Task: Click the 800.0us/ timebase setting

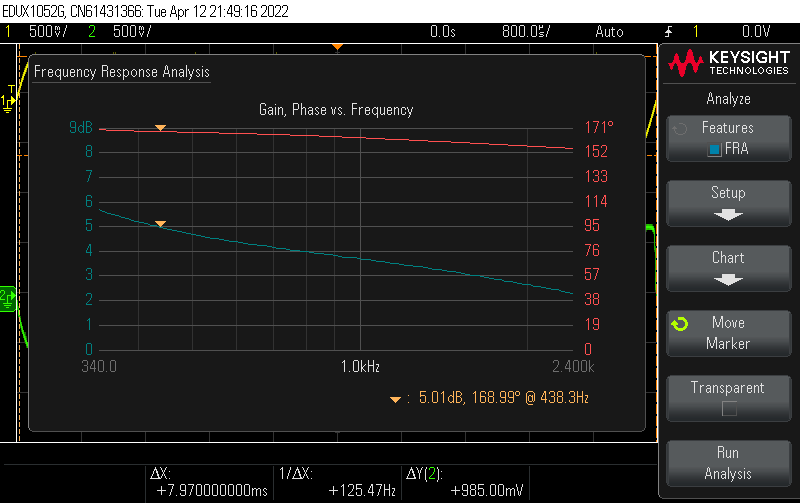Action: tap(528, 32)
